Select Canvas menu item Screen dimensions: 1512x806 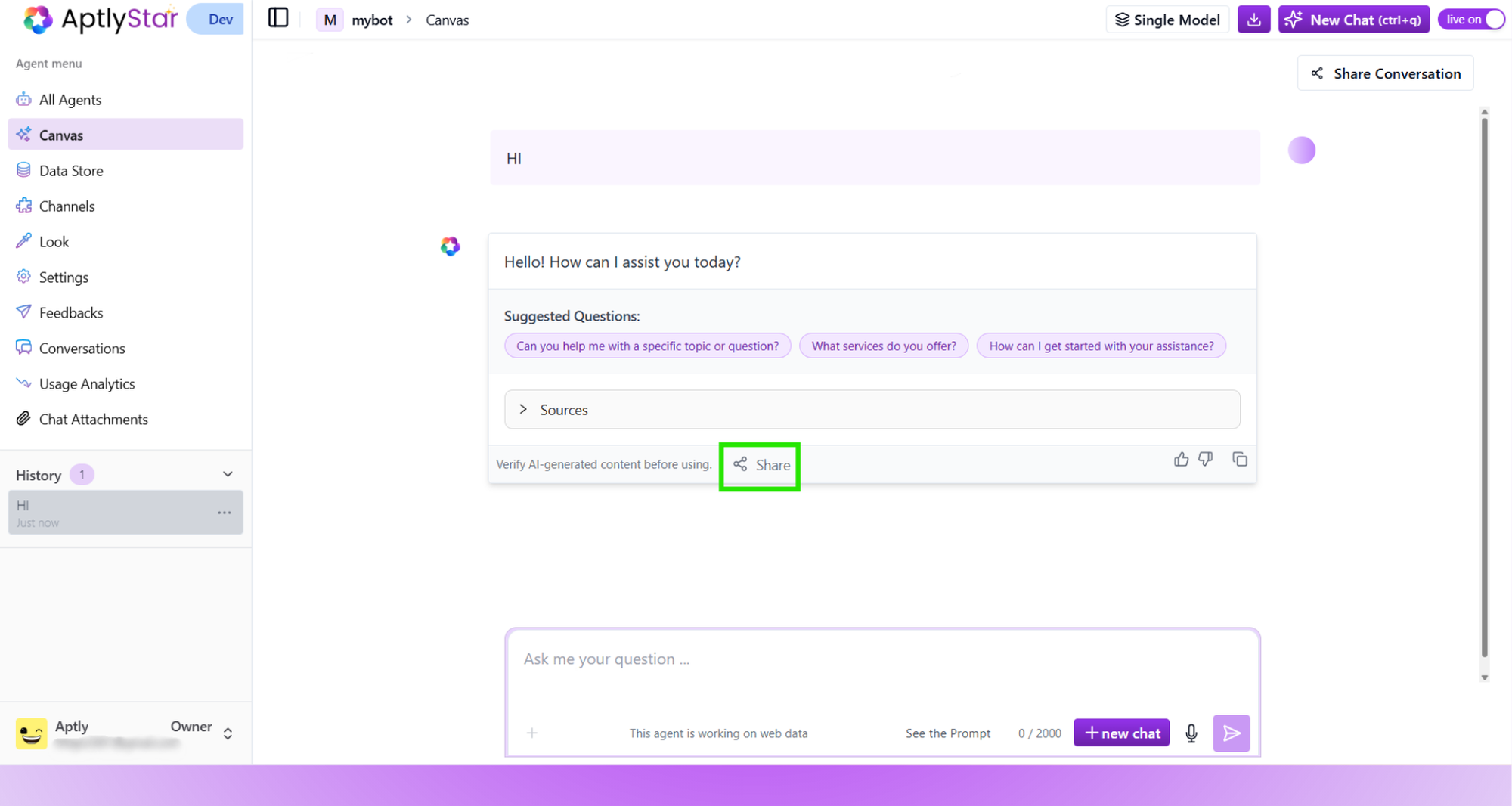125,135
